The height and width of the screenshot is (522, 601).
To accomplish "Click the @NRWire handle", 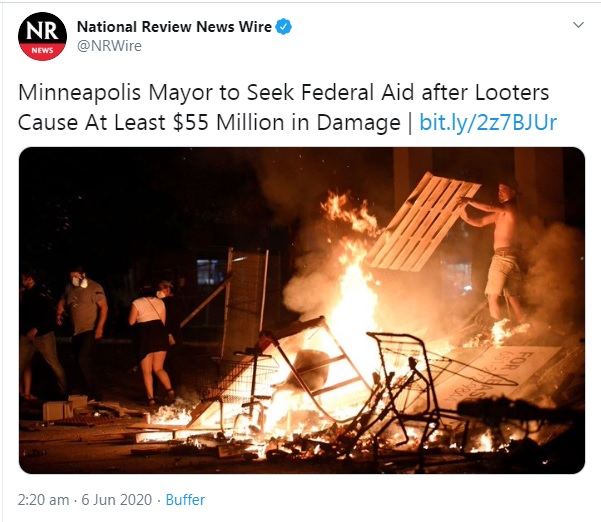I will click(x=109, y=46).
